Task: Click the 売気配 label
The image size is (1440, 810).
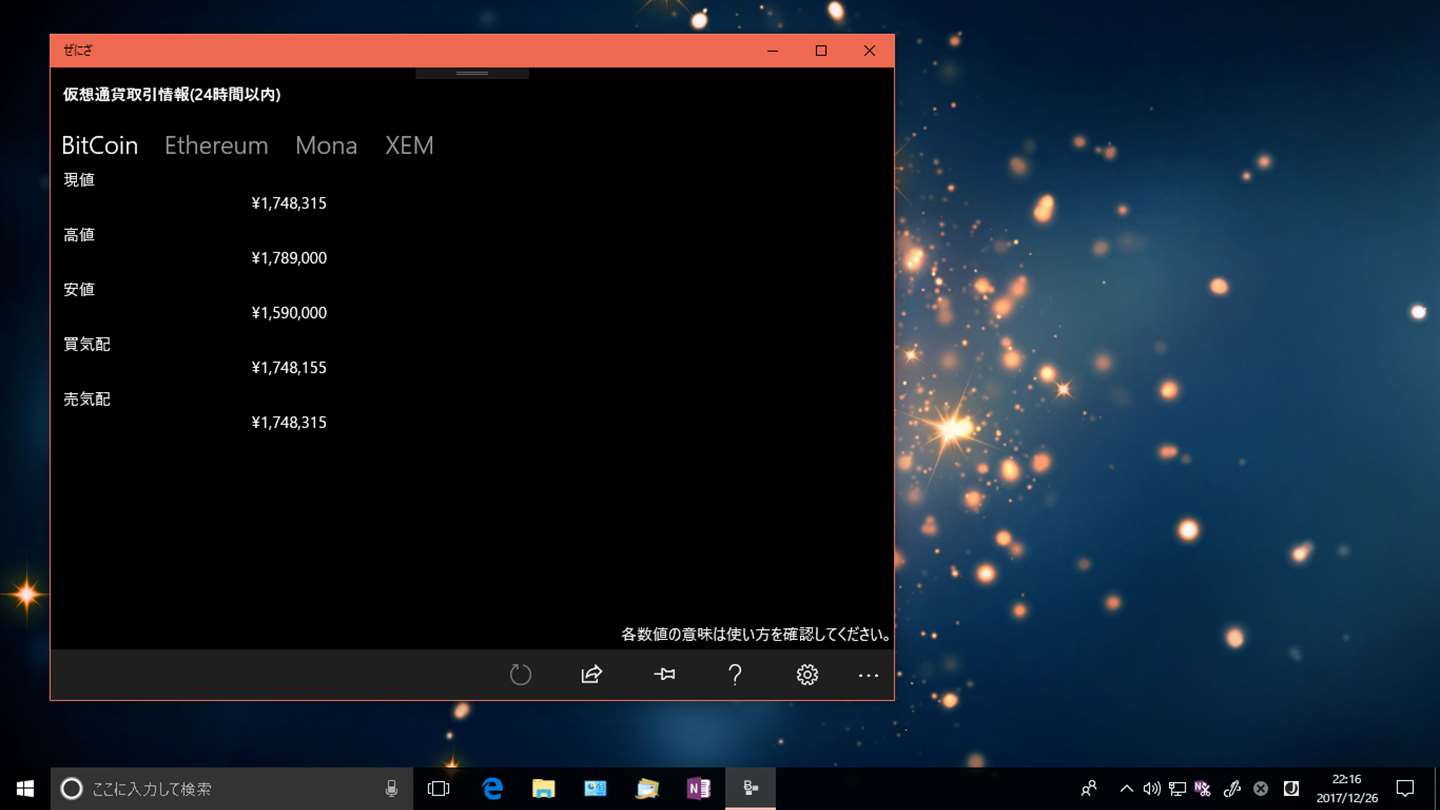Action: click(87, 399)
